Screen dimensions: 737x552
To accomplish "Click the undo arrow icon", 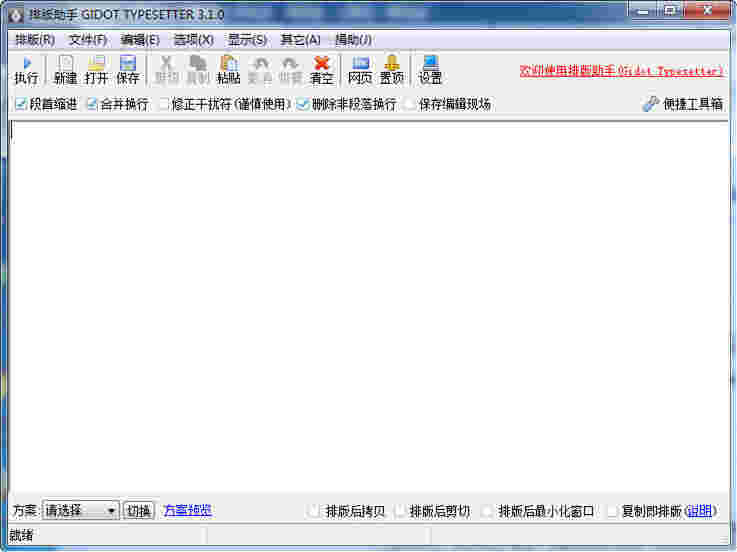I will 260,70.
